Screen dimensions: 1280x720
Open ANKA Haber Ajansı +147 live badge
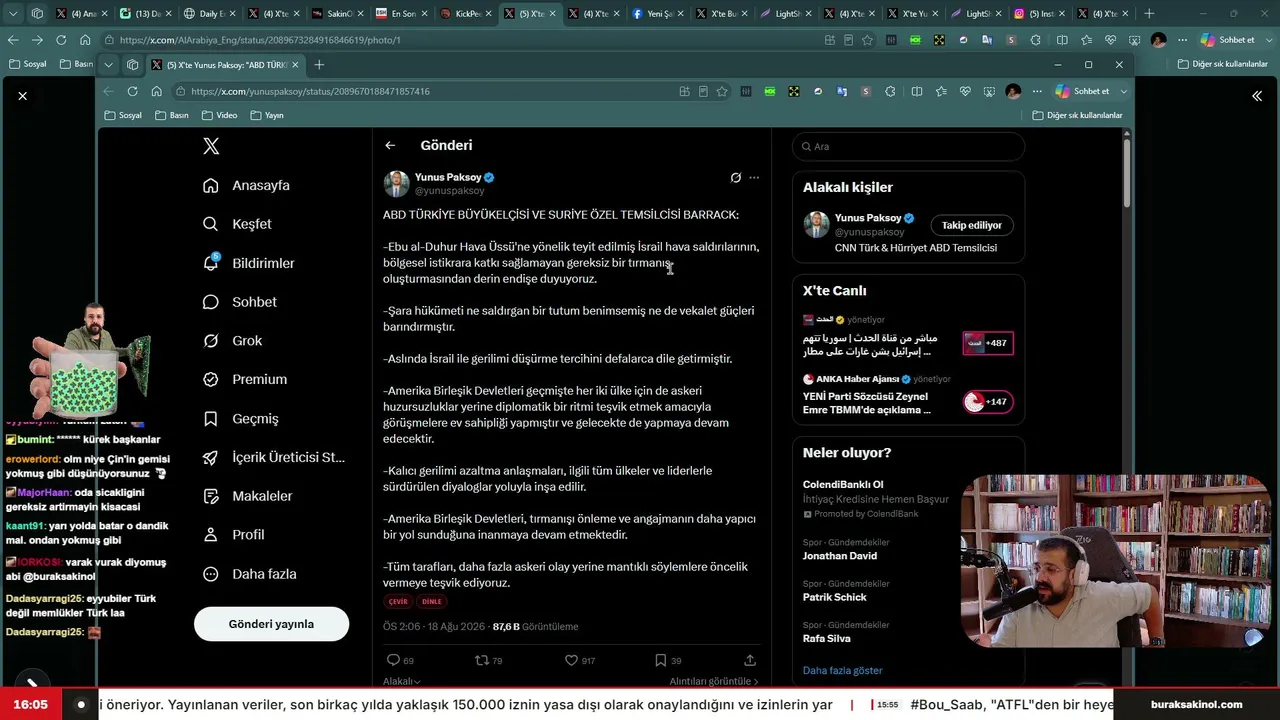(x=988, y=402)
